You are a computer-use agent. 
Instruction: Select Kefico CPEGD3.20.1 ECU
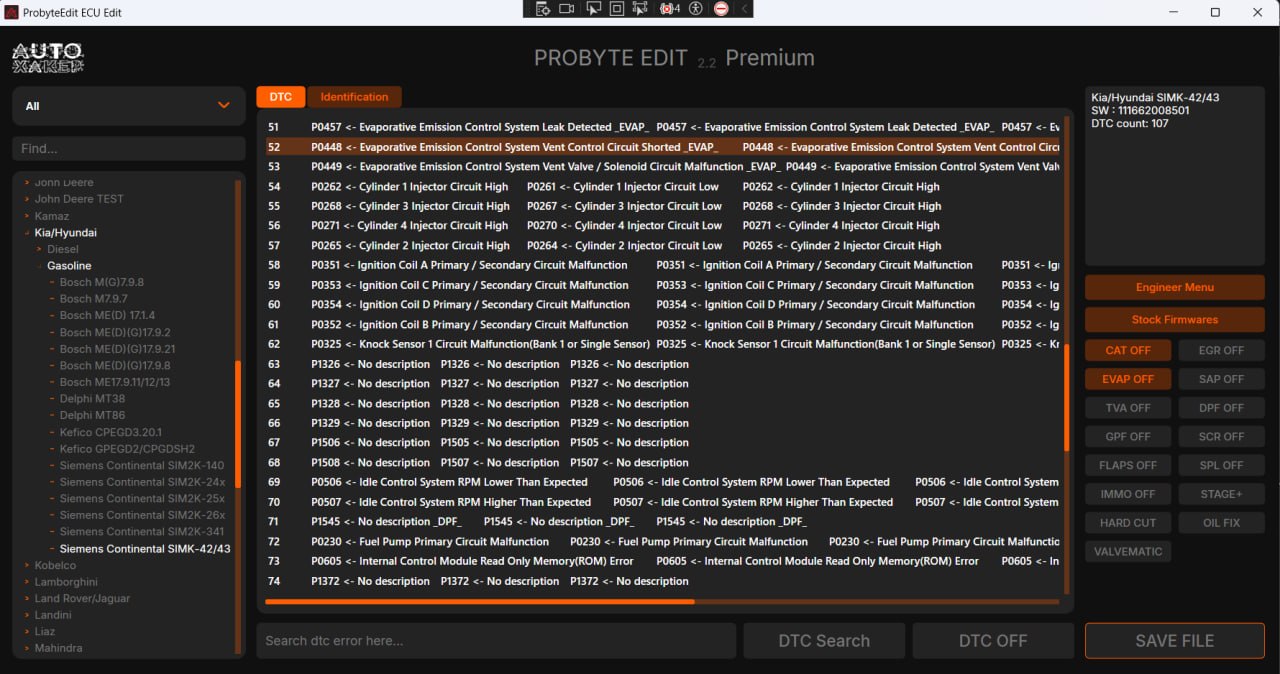point(110,432)
